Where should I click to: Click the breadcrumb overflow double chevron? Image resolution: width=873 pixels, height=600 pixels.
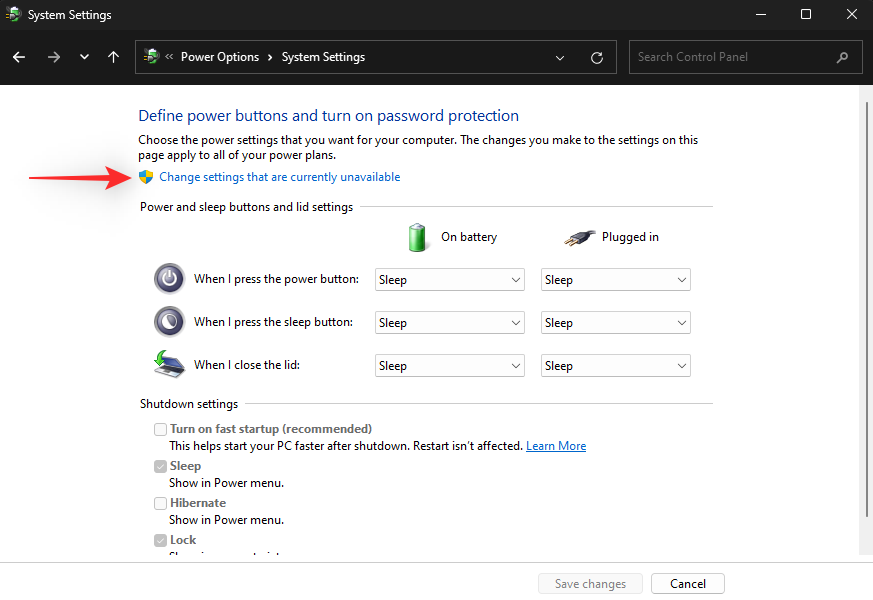click(x=169, y=56)
